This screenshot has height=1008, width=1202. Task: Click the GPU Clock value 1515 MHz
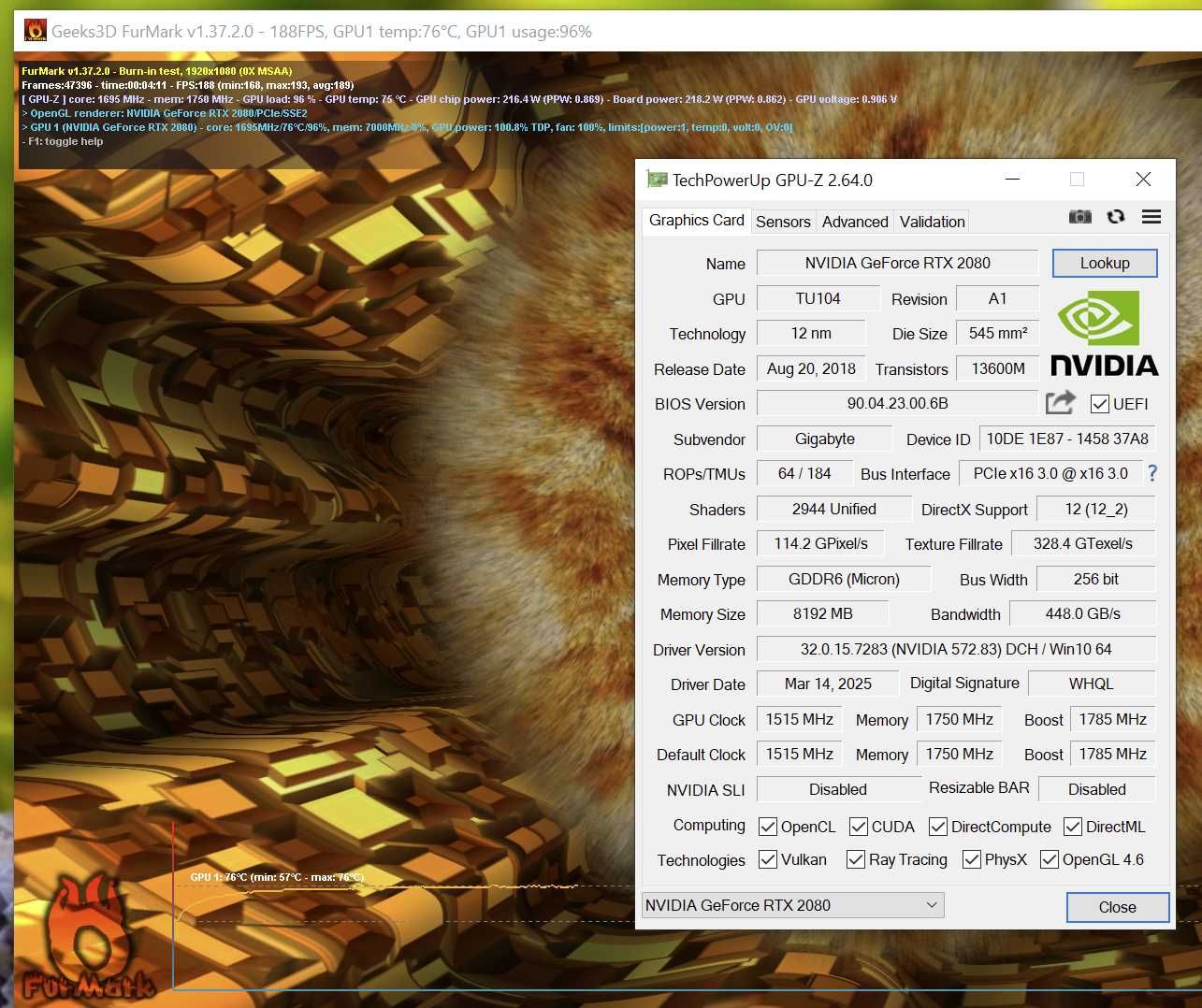coord(799,719)
